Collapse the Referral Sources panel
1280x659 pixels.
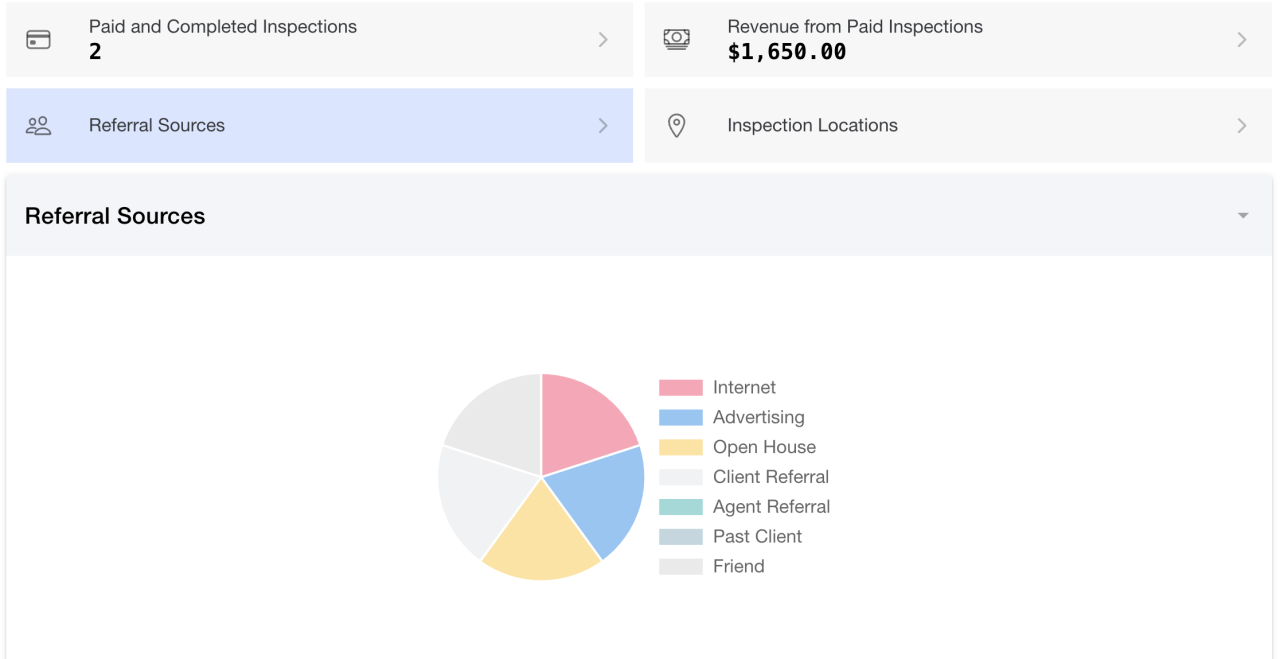(1243, 215)
